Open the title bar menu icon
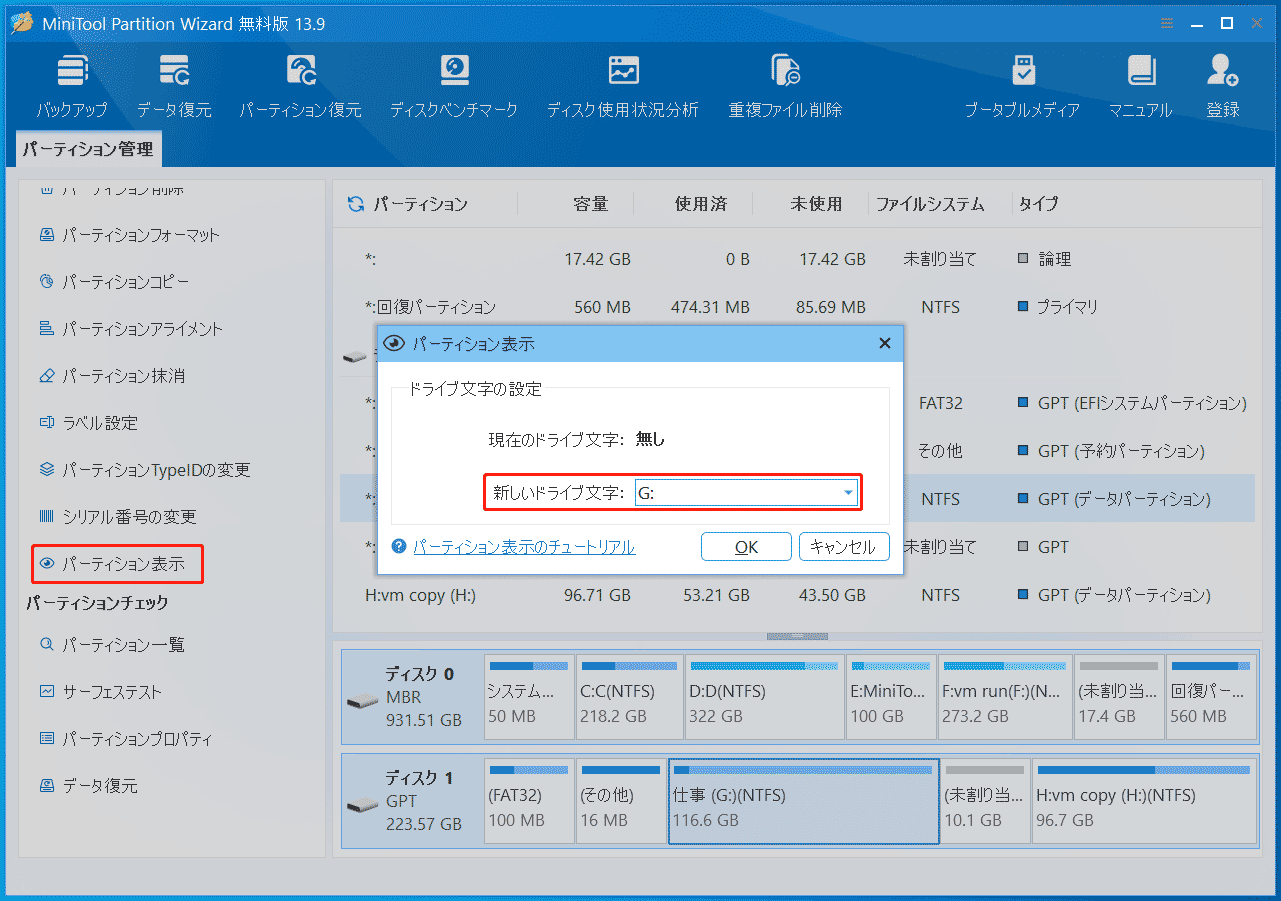 (x=1168, y=22)
